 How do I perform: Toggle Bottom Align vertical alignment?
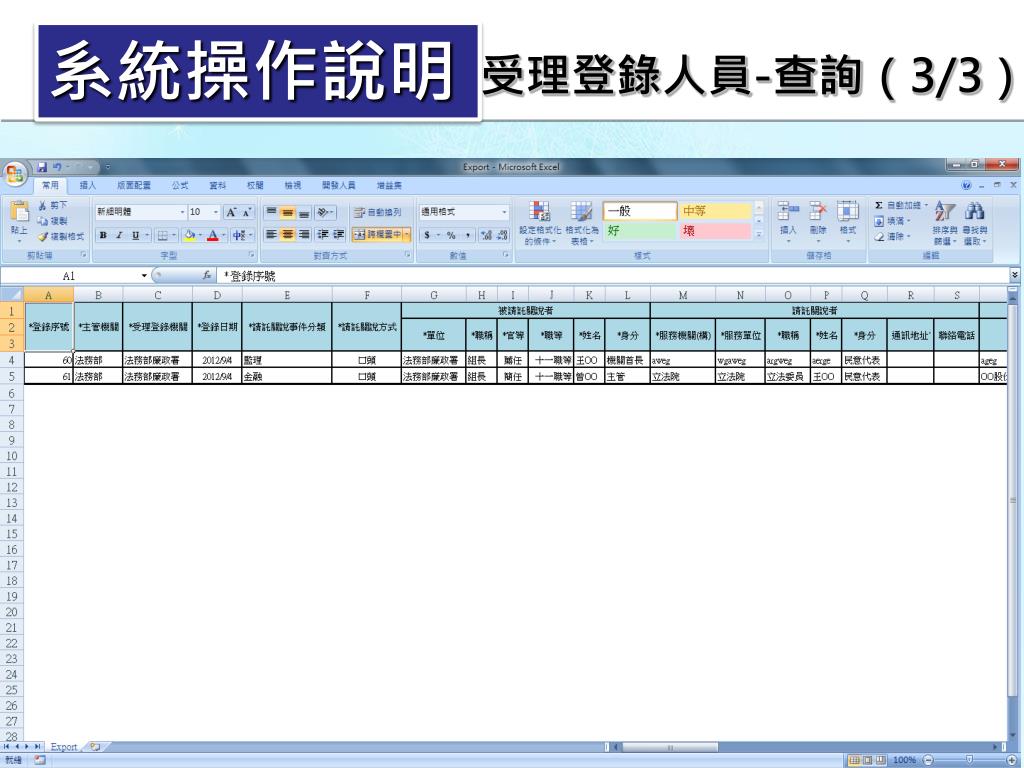[304, 212]
